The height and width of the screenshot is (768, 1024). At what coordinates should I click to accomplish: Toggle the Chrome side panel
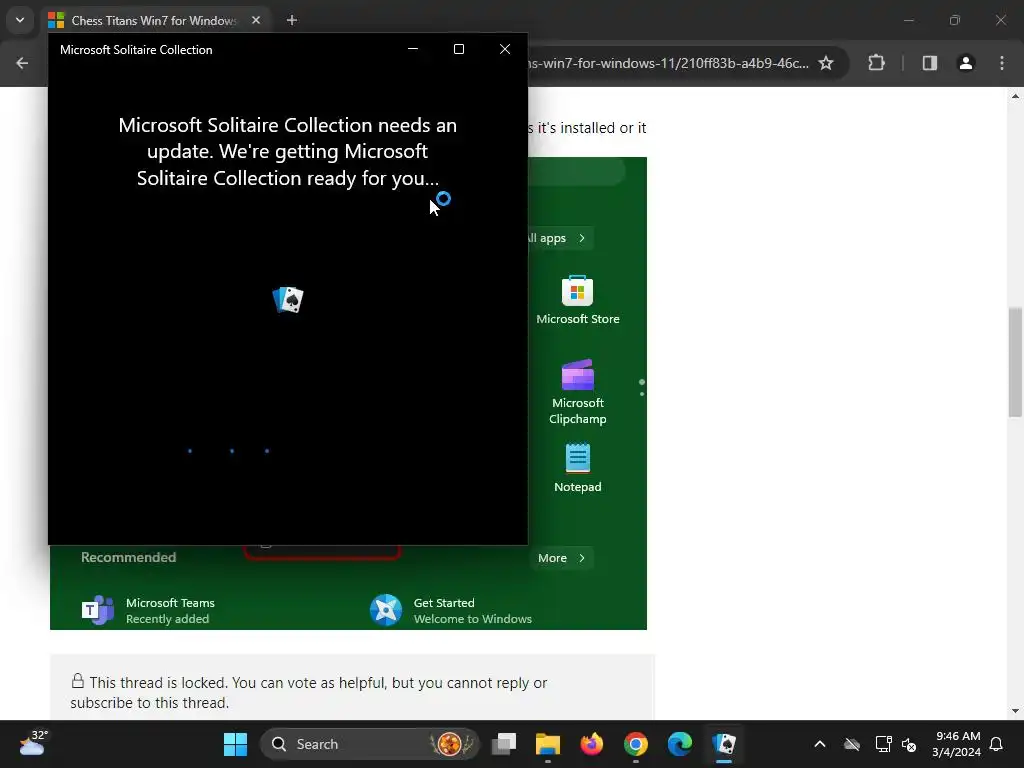point(930,63)
